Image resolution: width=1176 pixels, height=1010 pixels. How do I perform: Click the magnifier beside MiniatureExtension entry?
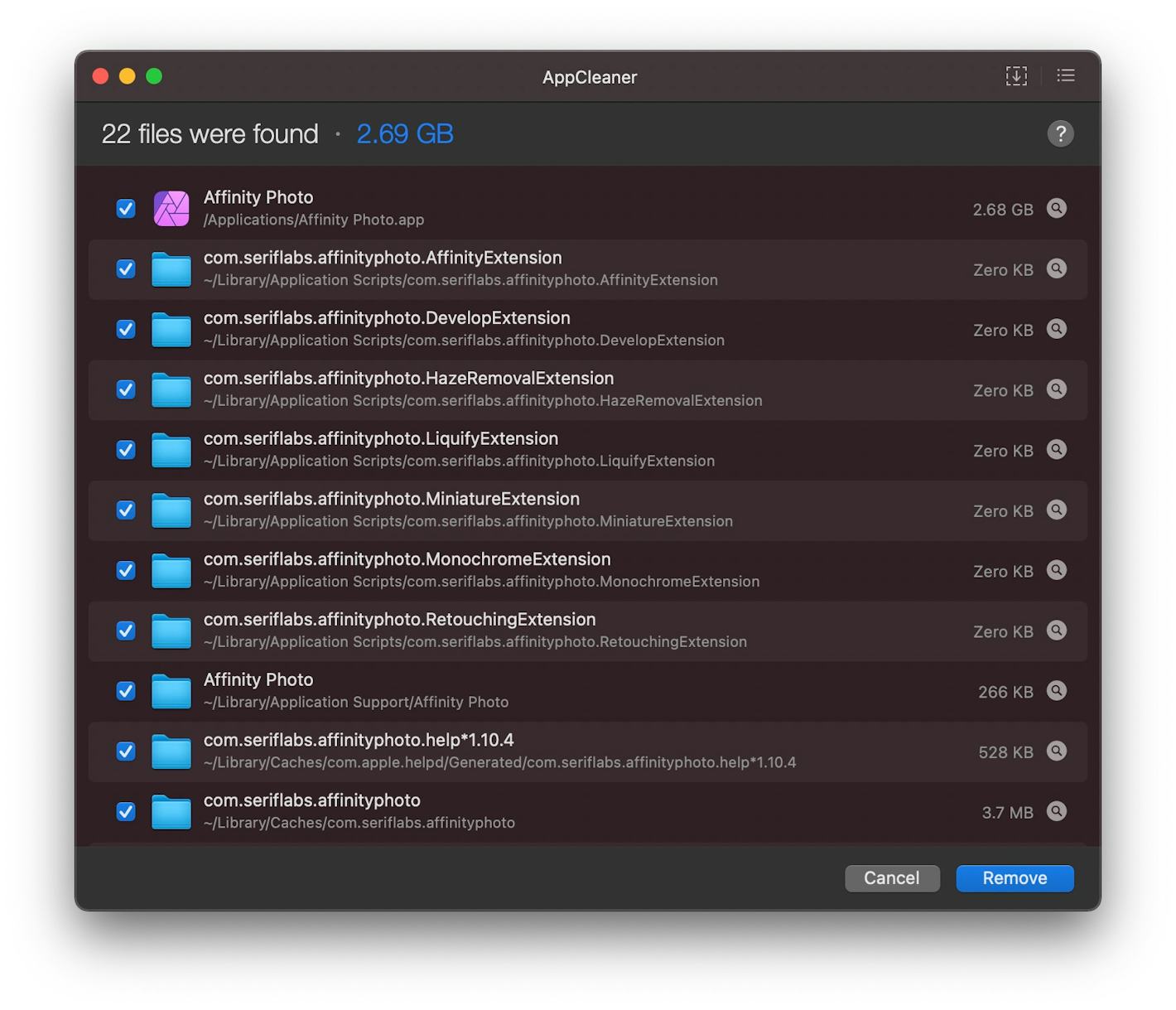(x=1057, y=510)
